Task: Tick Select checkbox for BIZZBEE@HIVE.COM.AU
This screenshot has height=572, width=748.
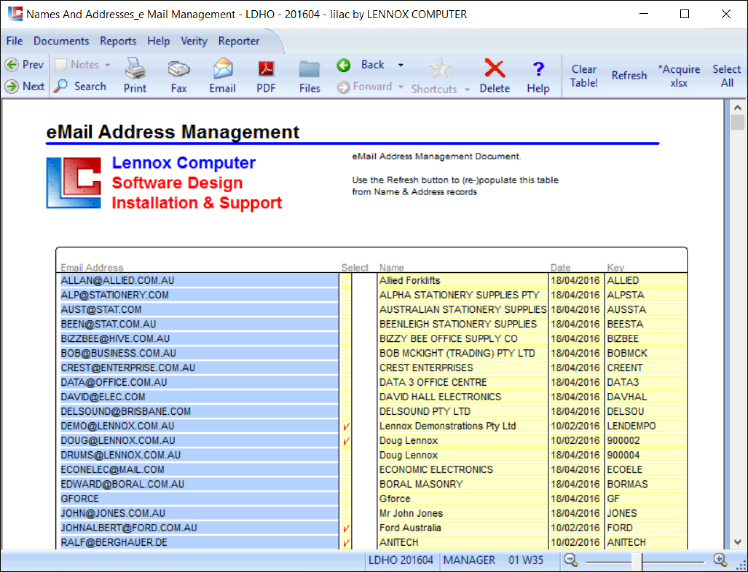Action: click(x=346, y=339)
